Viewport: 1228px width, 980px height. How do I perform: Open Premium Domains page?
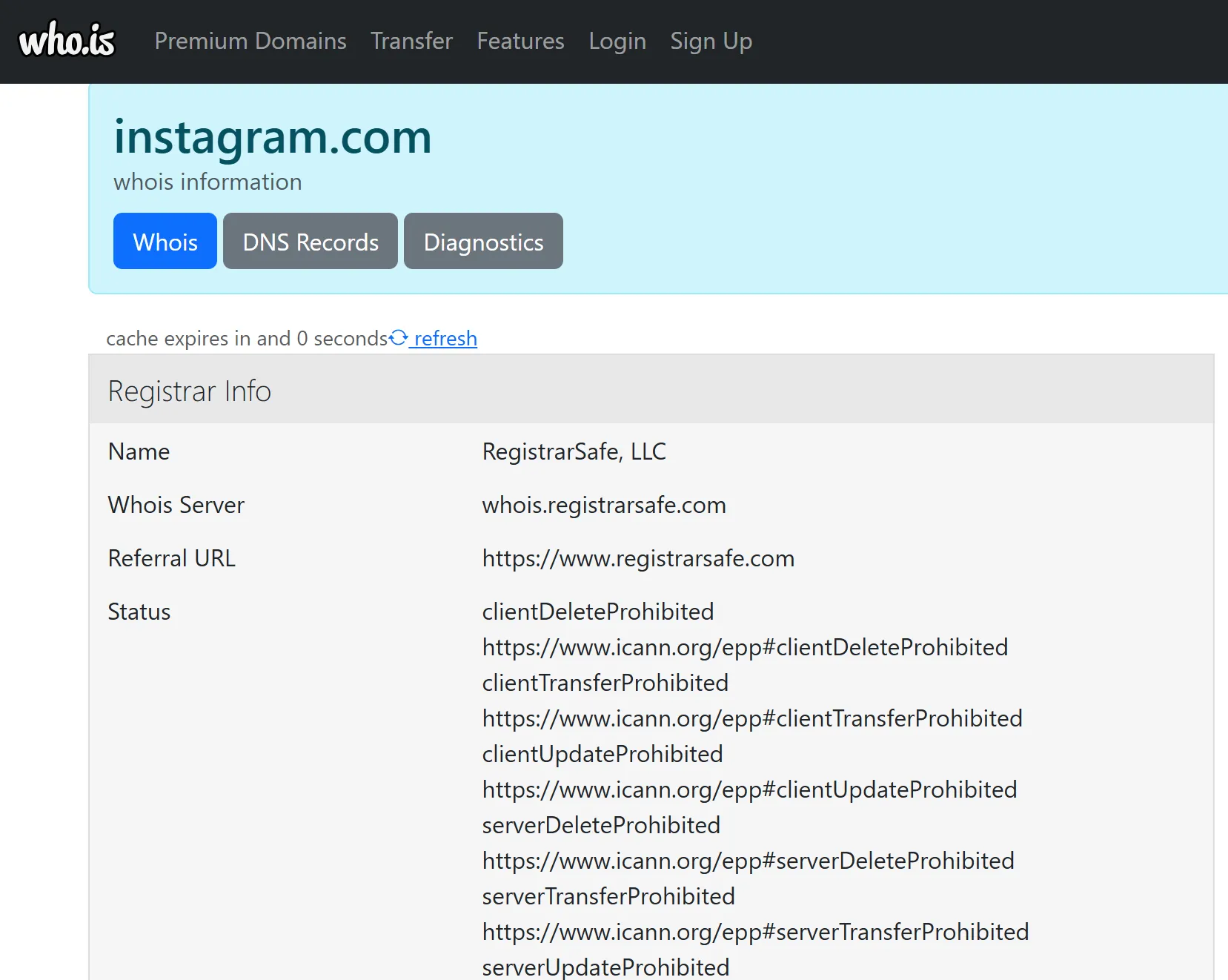pyautogui.click(x=250, y=41)
